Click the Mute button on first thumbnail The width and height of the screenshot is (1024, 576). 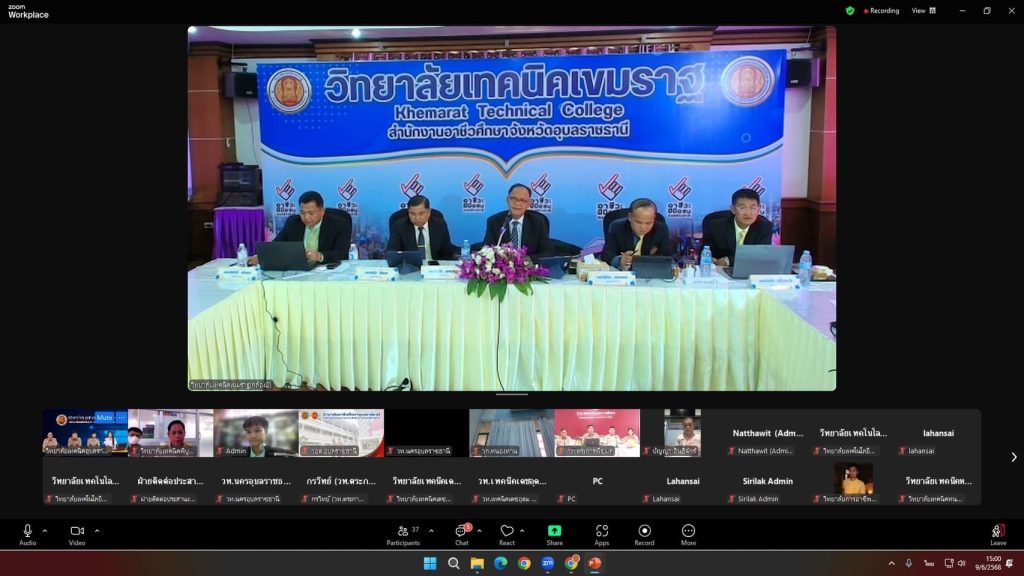[x=104, y=418]
